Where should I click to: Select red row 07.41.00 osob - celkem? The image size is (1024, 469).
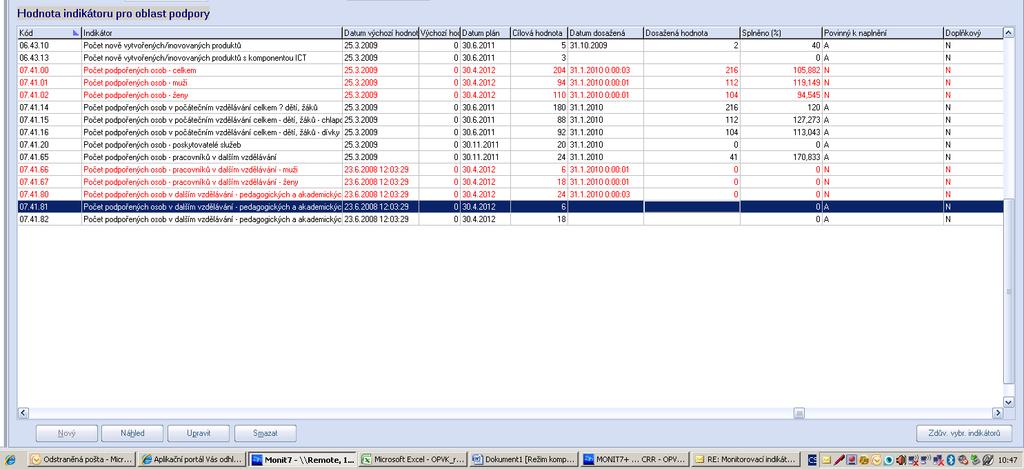(x=510, y=70)
